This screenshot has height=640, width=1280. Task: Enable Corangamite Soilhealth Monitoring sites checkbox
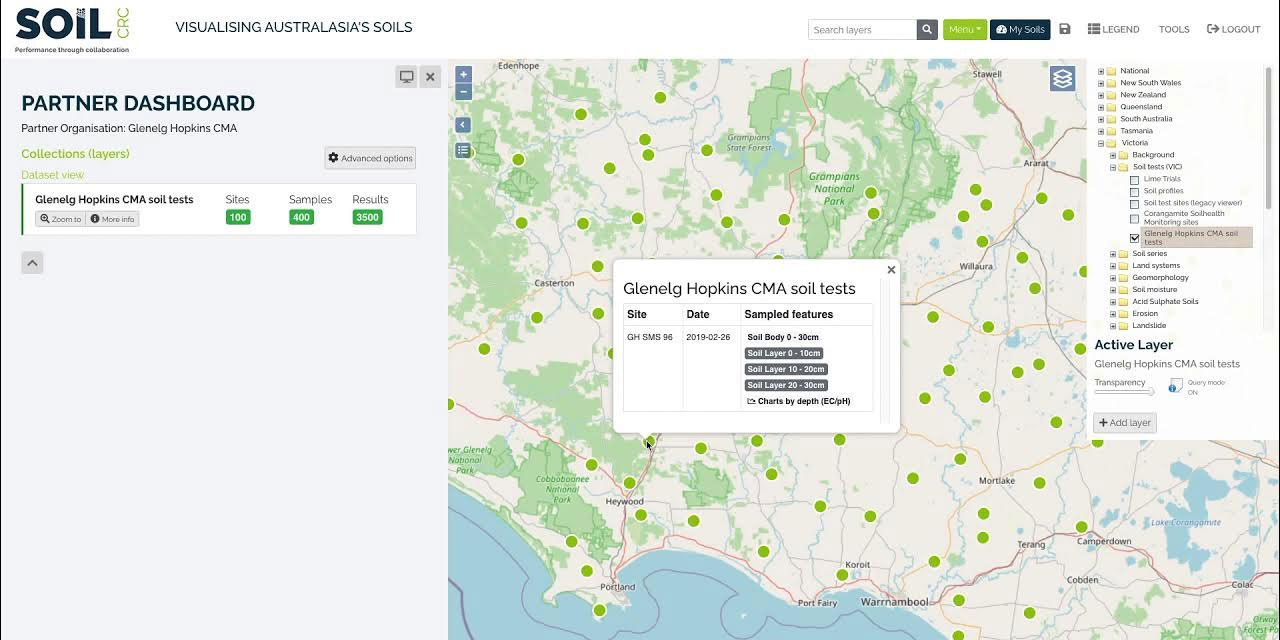1134,218
